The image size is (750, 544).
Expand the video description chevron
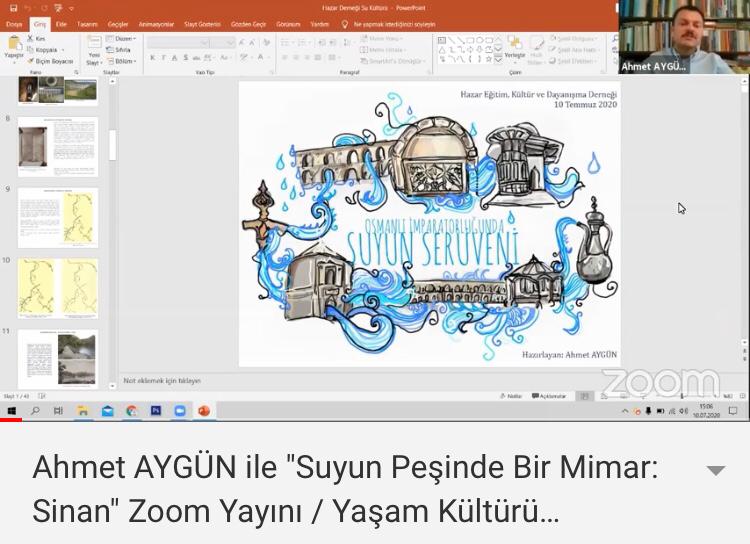point(715,471)
